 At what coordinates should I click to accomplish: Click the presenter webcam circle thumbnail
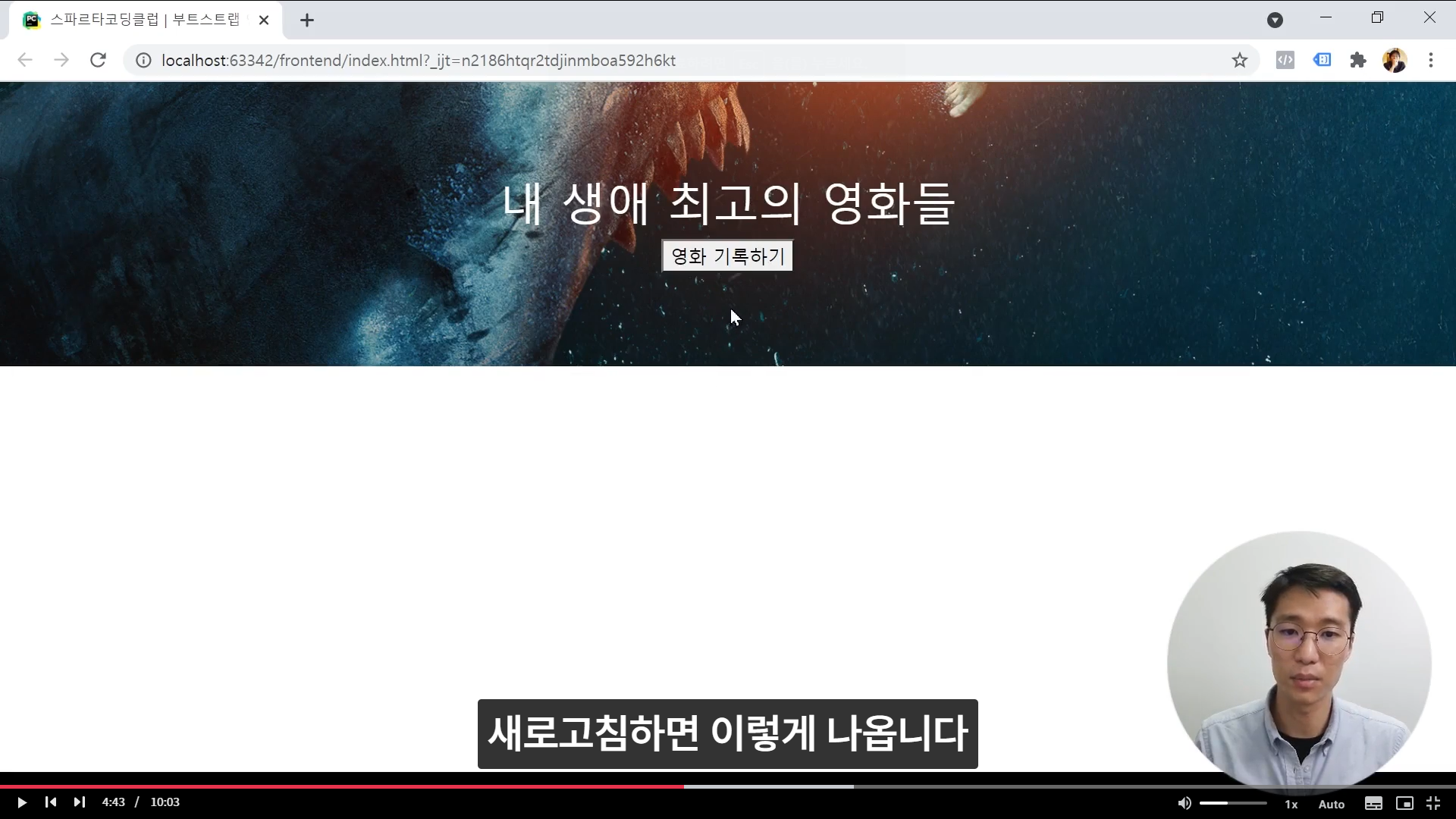1299,662
